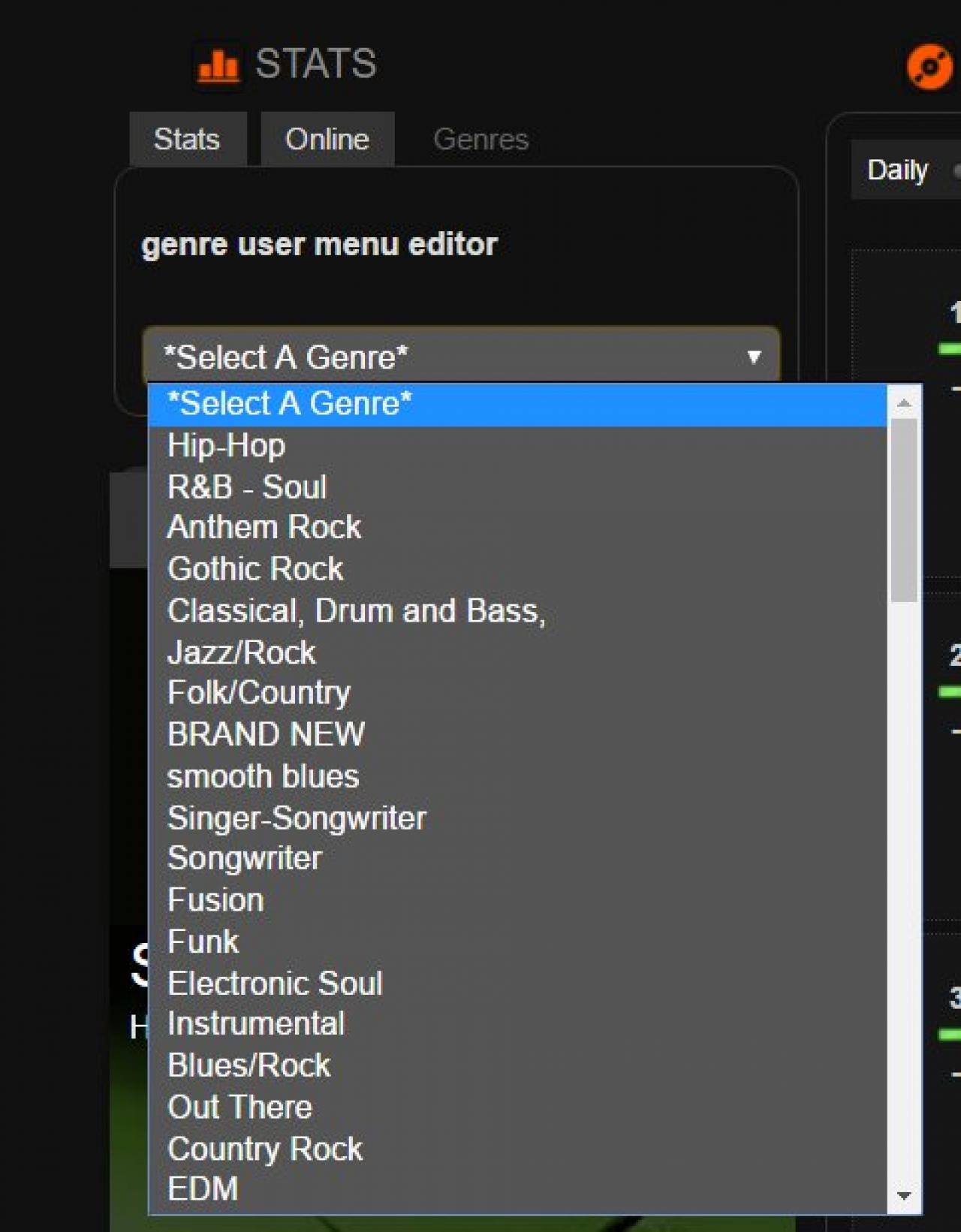Choose Jazz/Rock from the list

tap(242, 652)
